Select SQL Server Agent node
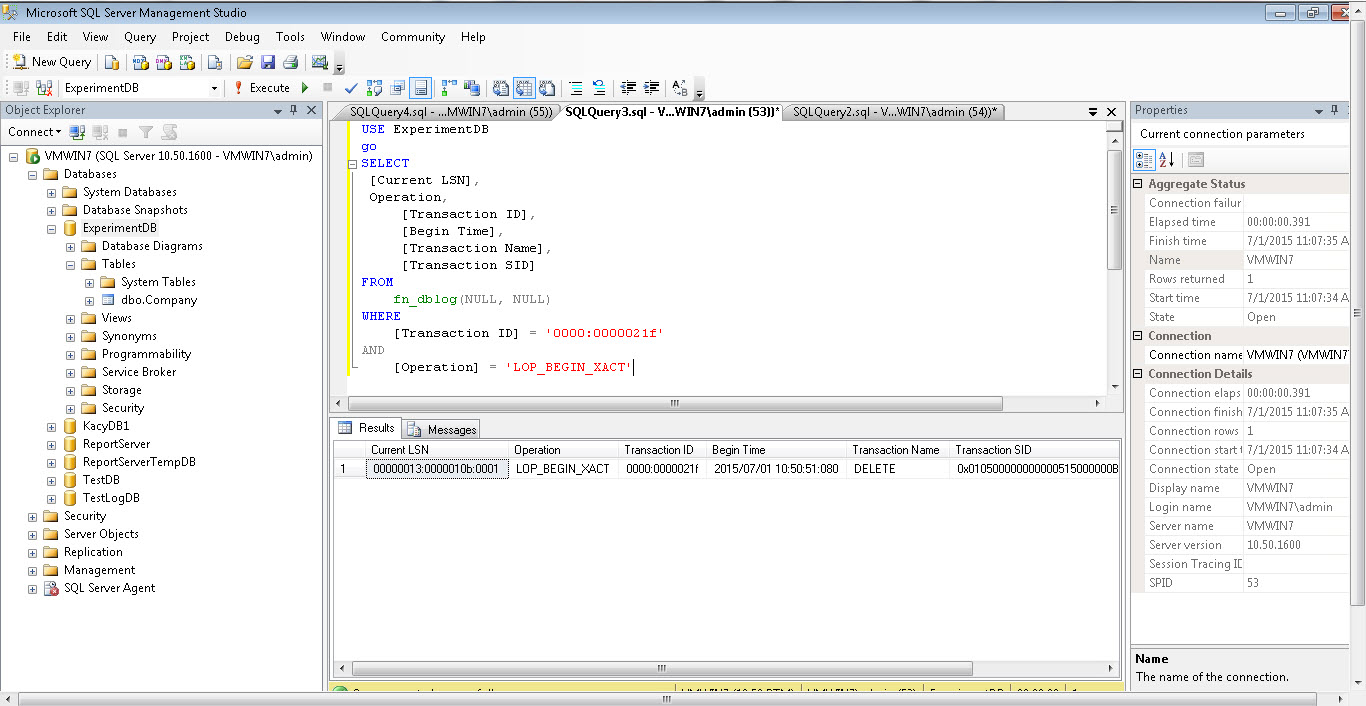Screen dimensions: 1366x706 pyautogui.click(x=110, y=588)
